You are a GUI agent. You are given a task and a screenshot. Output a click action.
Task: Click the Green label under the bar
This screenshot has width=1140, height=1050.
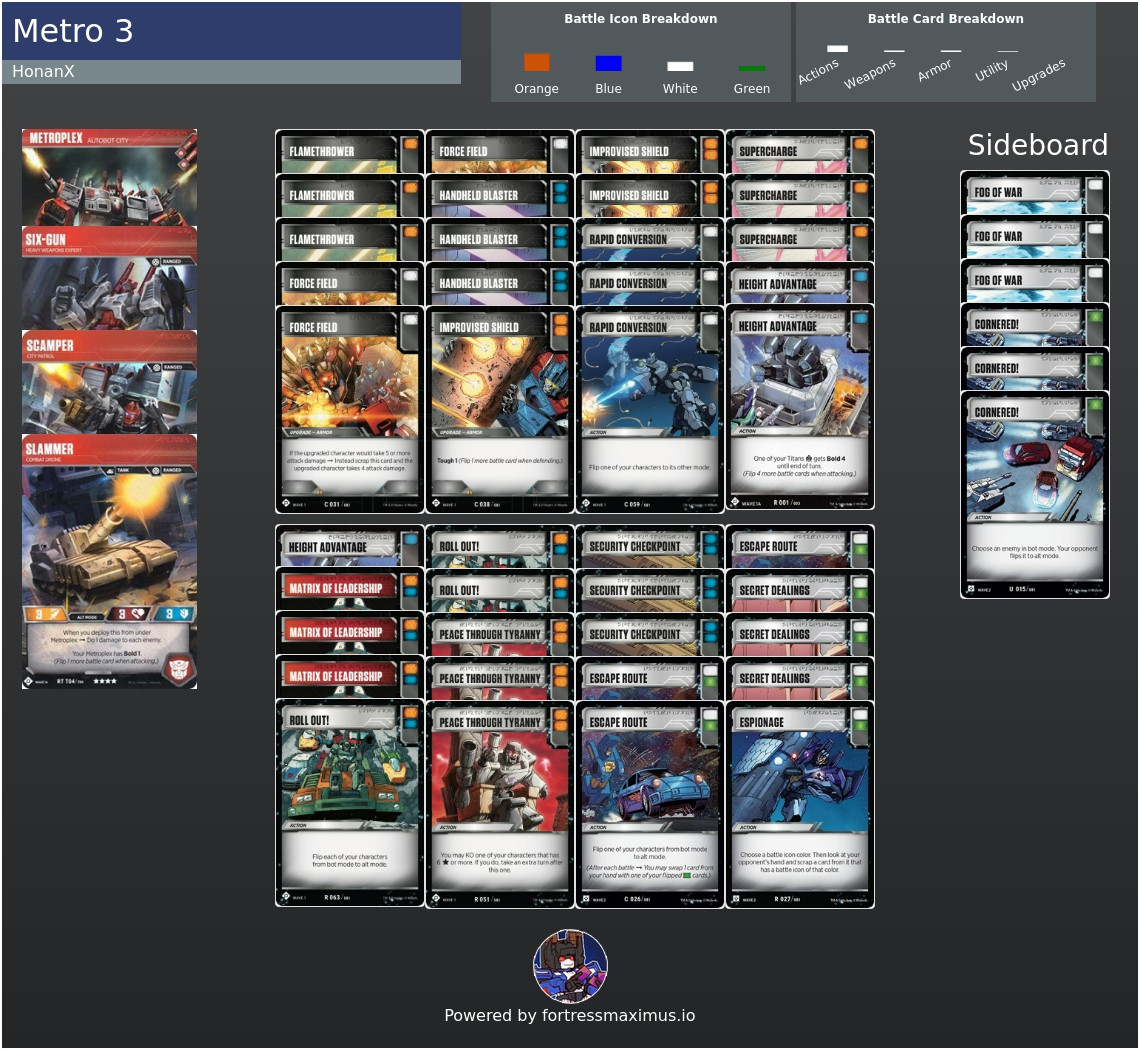pos(751,89)
